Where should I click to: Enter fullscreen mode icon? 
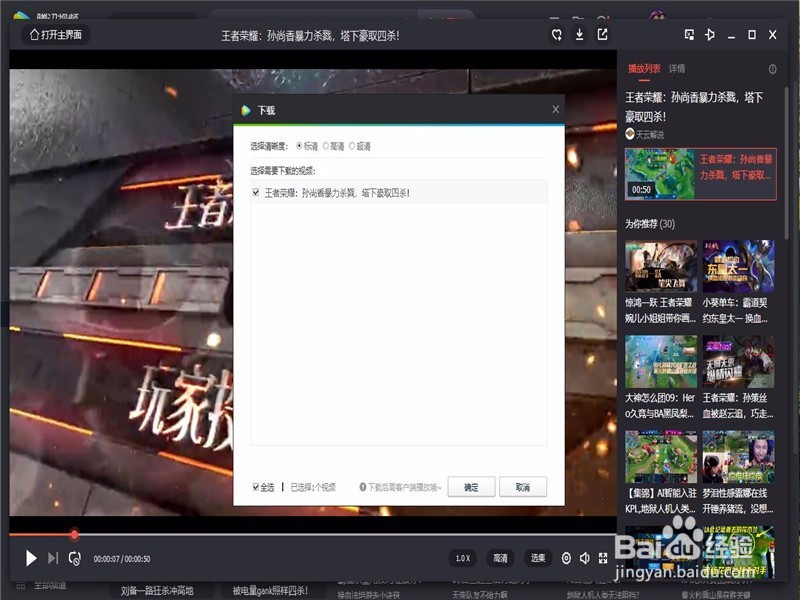click(603, 558)
